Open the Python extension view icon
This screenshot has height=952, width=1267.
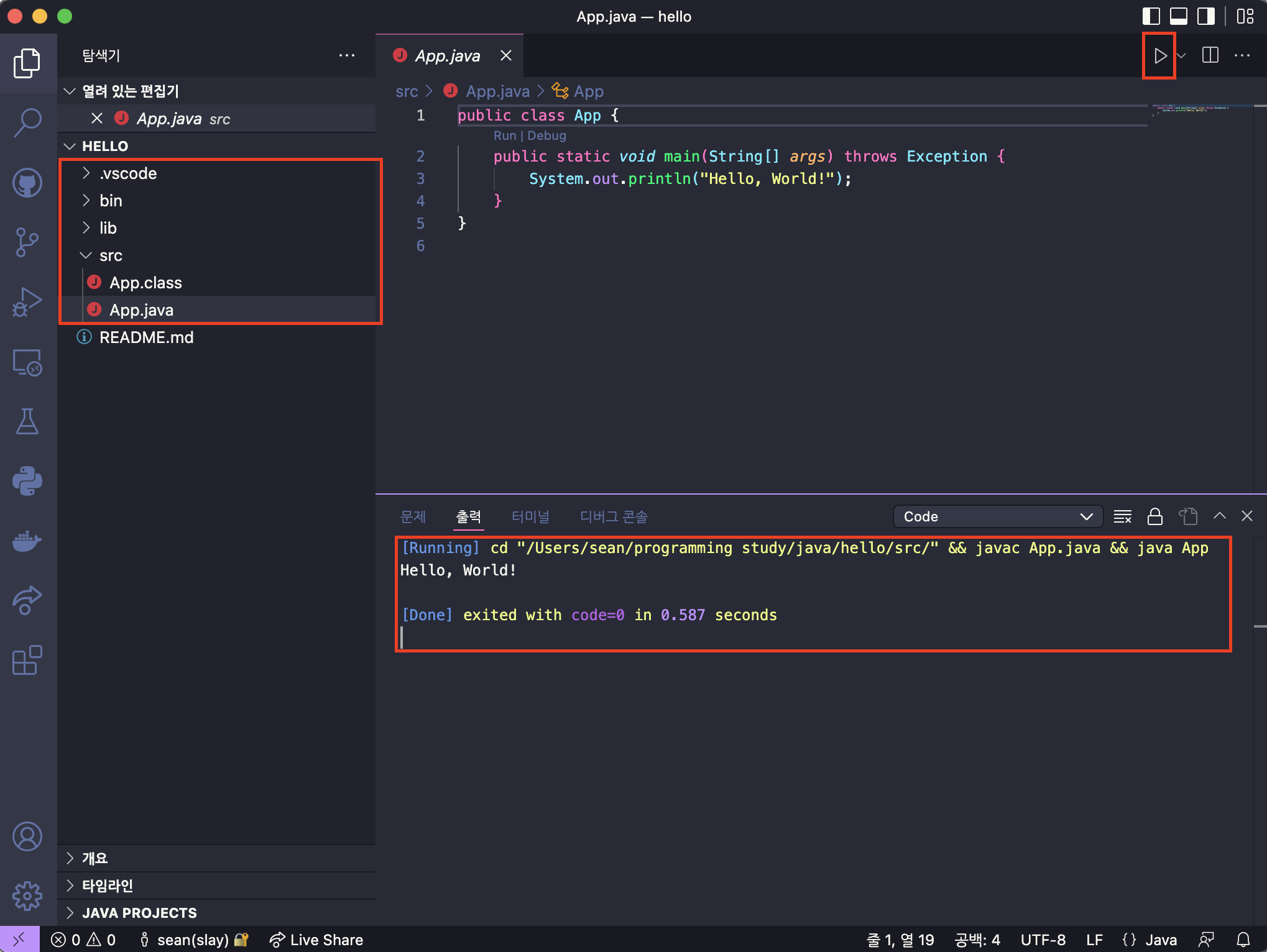tap(27, 481)
